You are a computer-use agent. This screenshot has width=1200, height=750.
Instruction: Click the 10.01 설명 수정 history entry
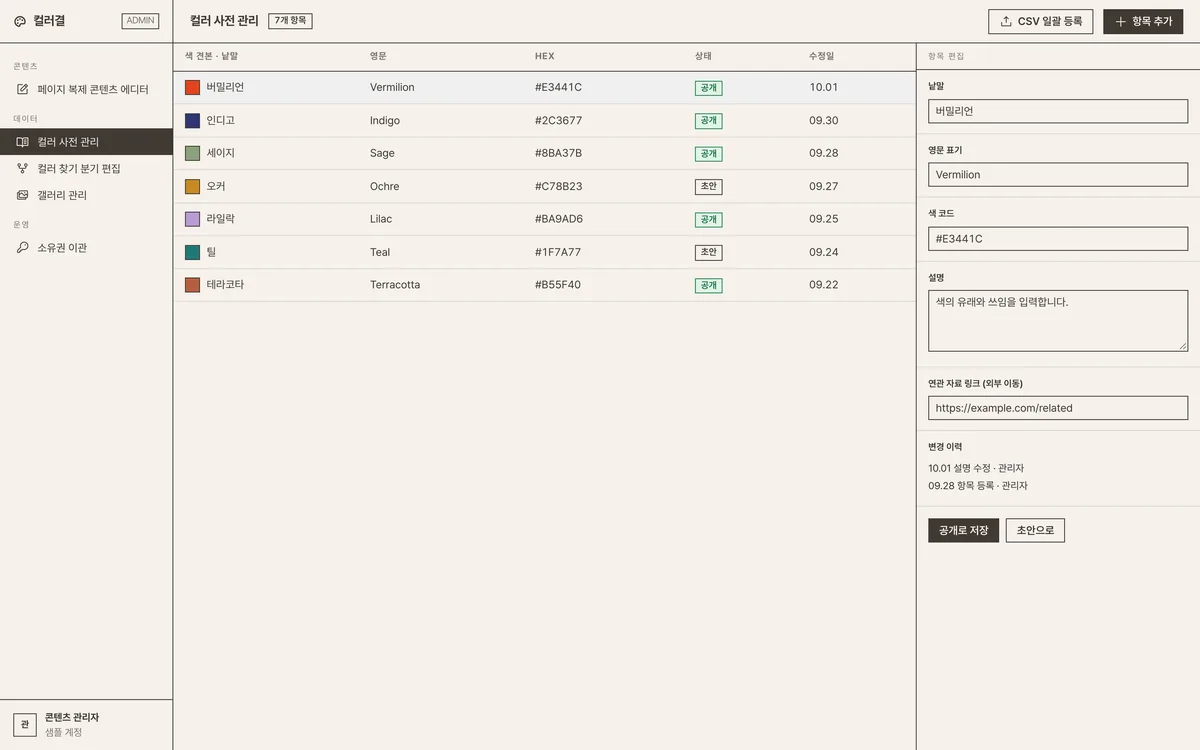pyautogui.click(x=976, y=468)
